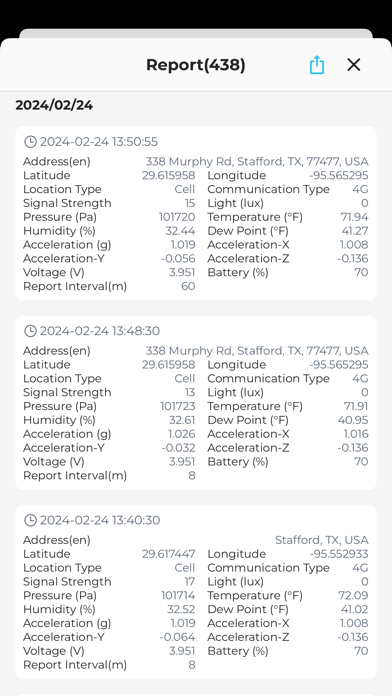392x696 pixels.
Task: Select the 2024-02-24 13:40:30 timestamp
Action: click(x=100, y=520)
